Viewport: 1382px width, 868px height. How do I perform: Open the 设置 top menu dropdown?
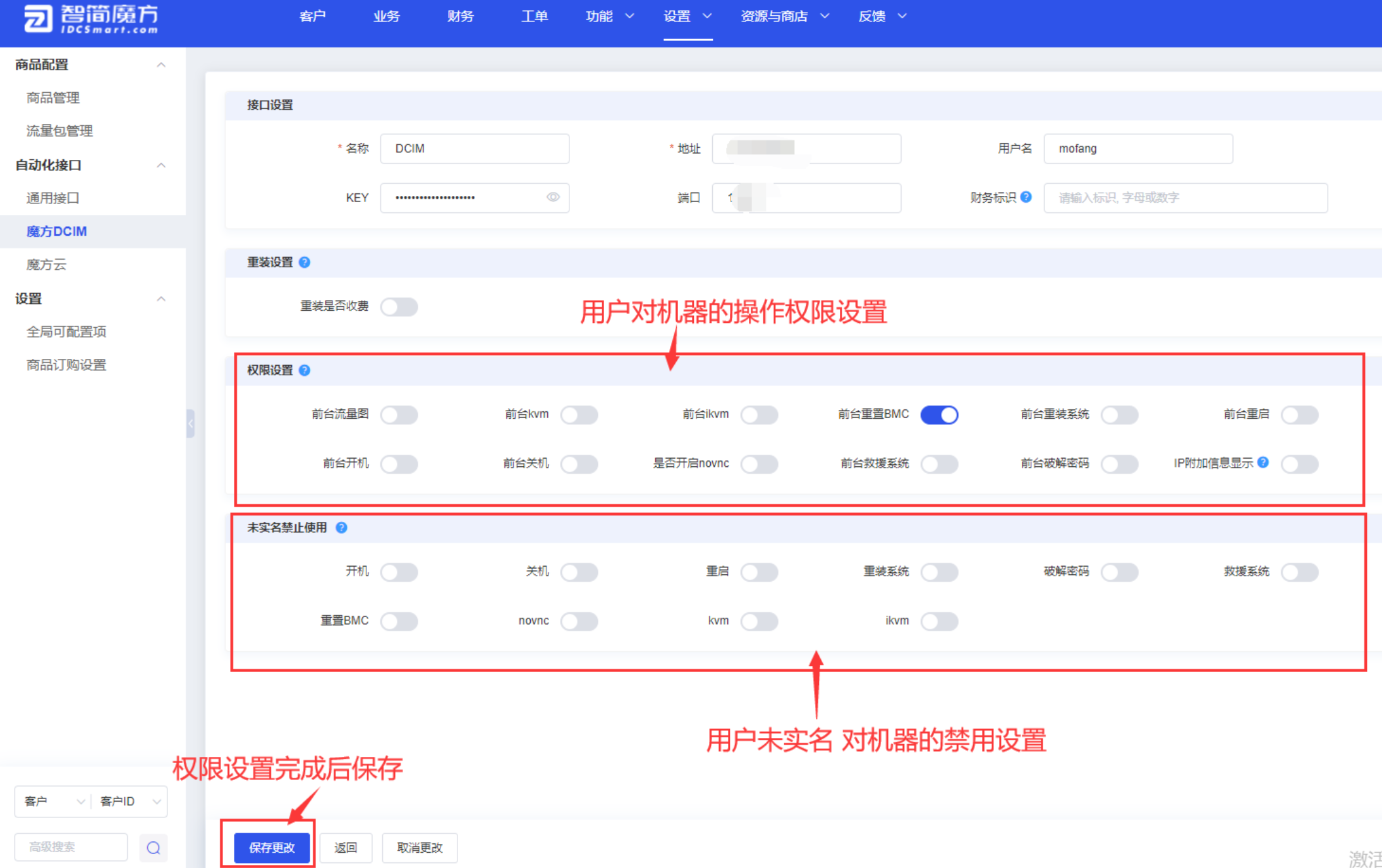click(x=688, y=16)
